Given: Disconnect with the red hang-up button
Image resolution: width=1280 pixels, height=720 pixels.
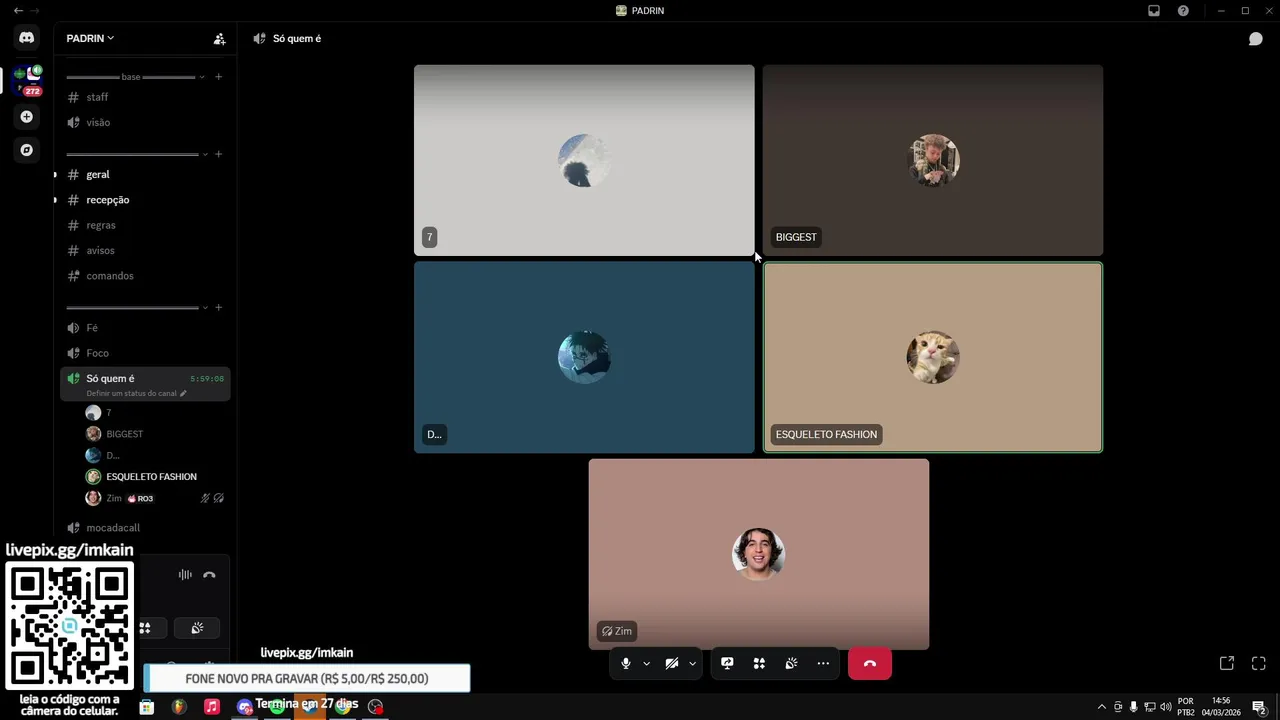Looking at the screenshot, I should pyautogui.click(x=870, y=663).
